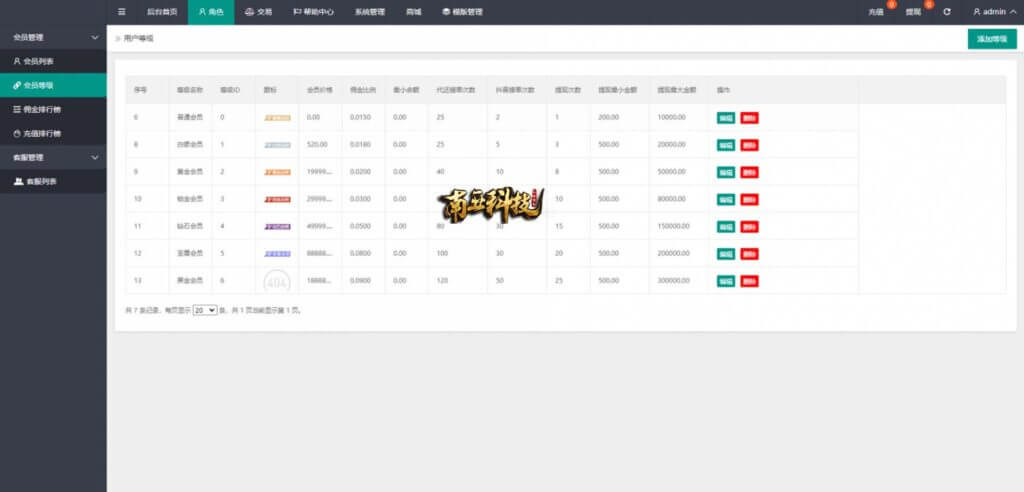Toggle the hamburger sidebar menu icon
Screen dimensions: 1024x492
[121, 12]
